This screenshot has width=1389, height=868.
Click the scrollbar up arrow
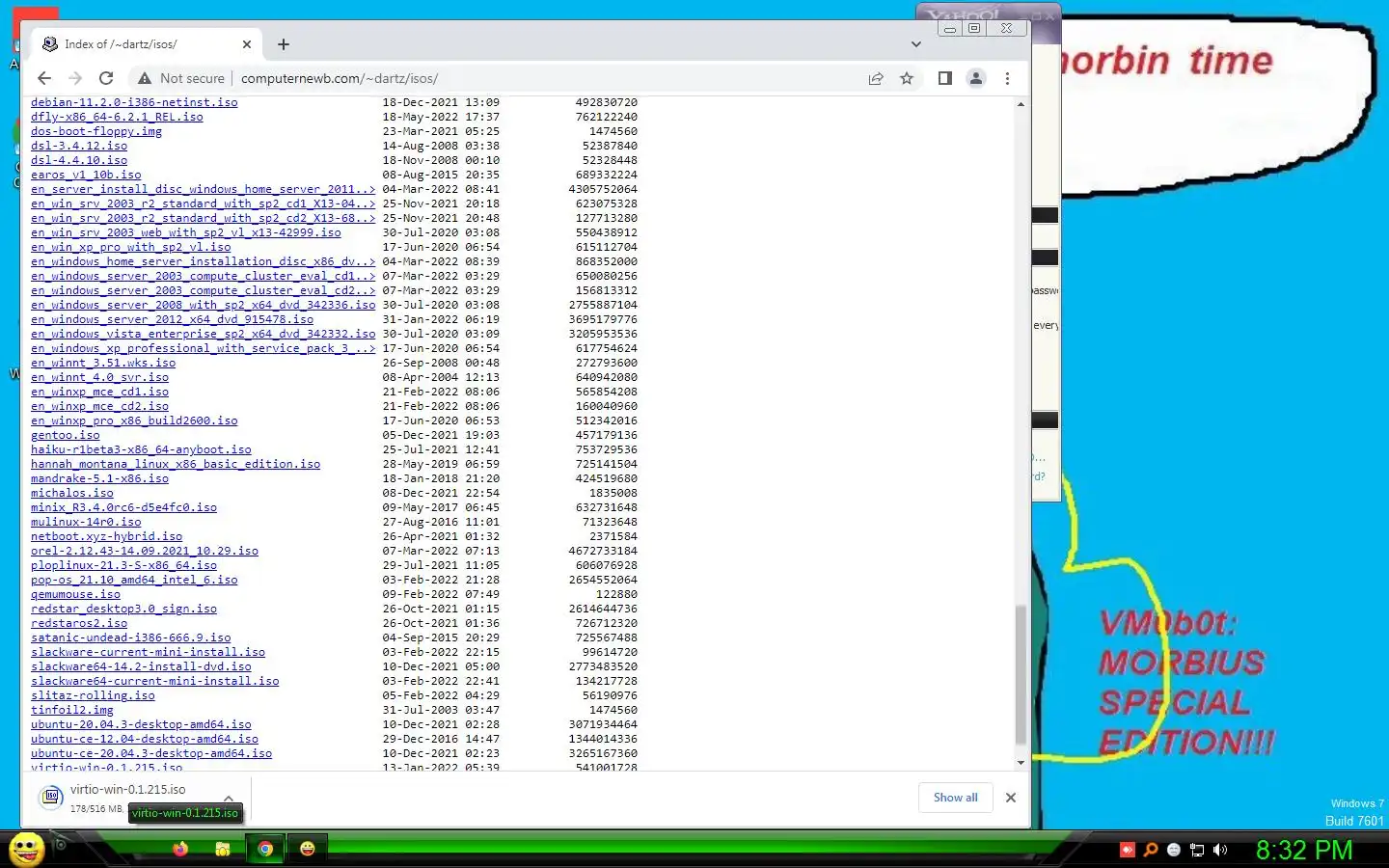pos(1021,103)
